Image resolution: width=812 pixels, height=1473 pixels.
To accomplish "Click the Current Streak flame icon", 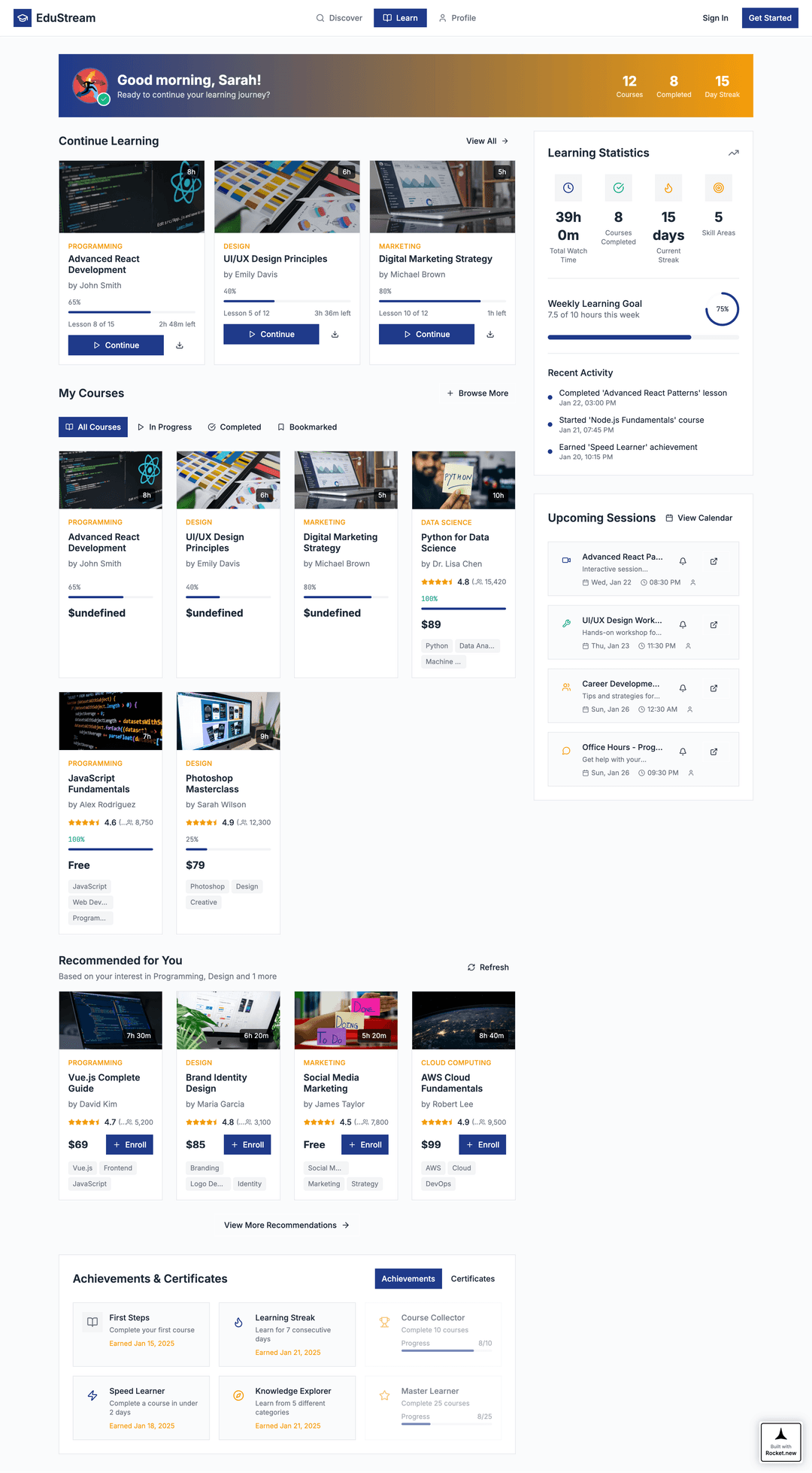I will coord(668,187).
